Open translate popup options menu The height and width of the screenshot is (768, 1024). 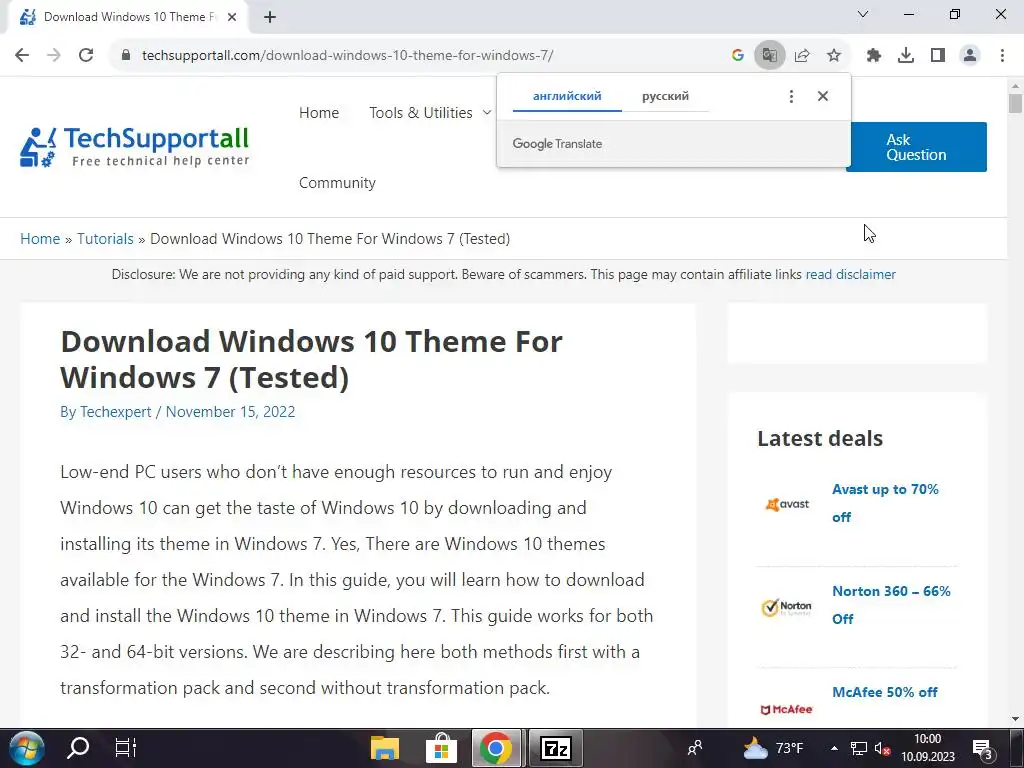point(791,97)
